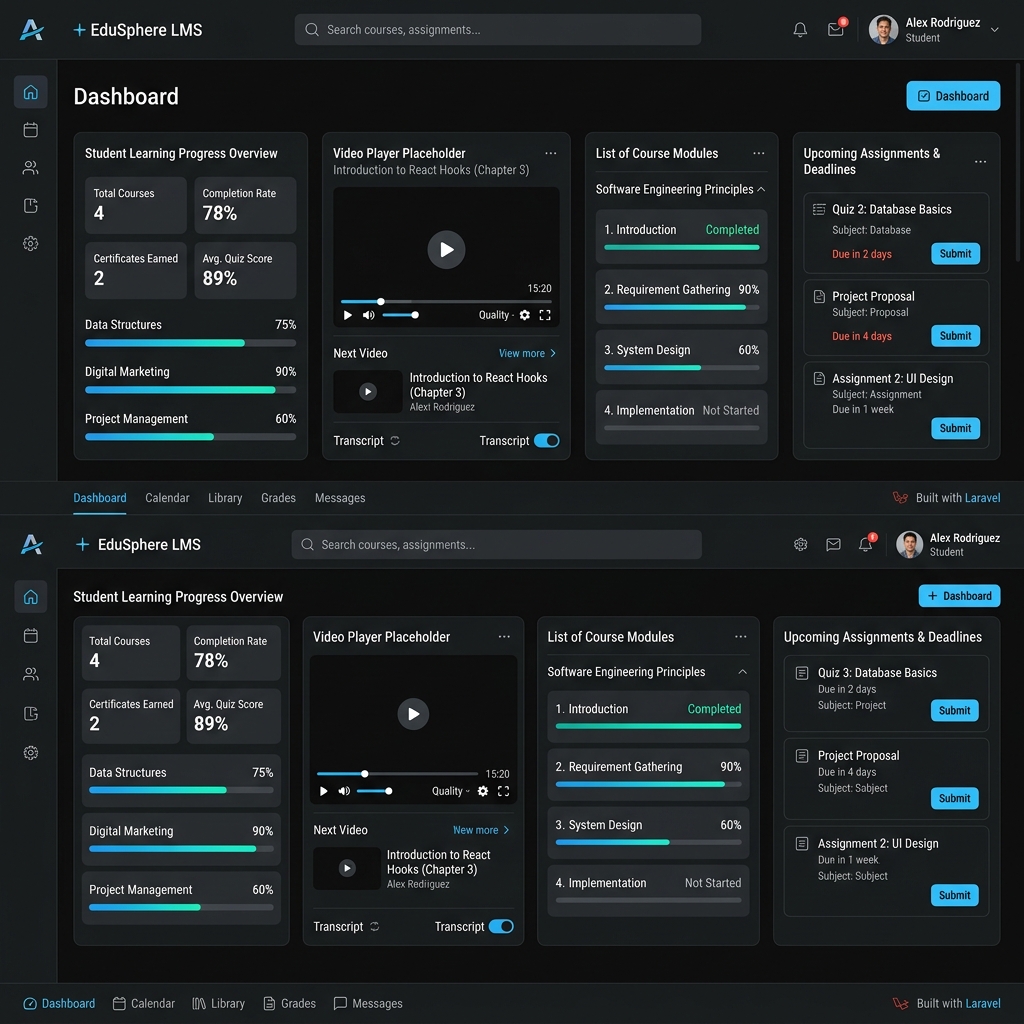Collapse the Software Engineering Principles module list

[x=762, y=188]
